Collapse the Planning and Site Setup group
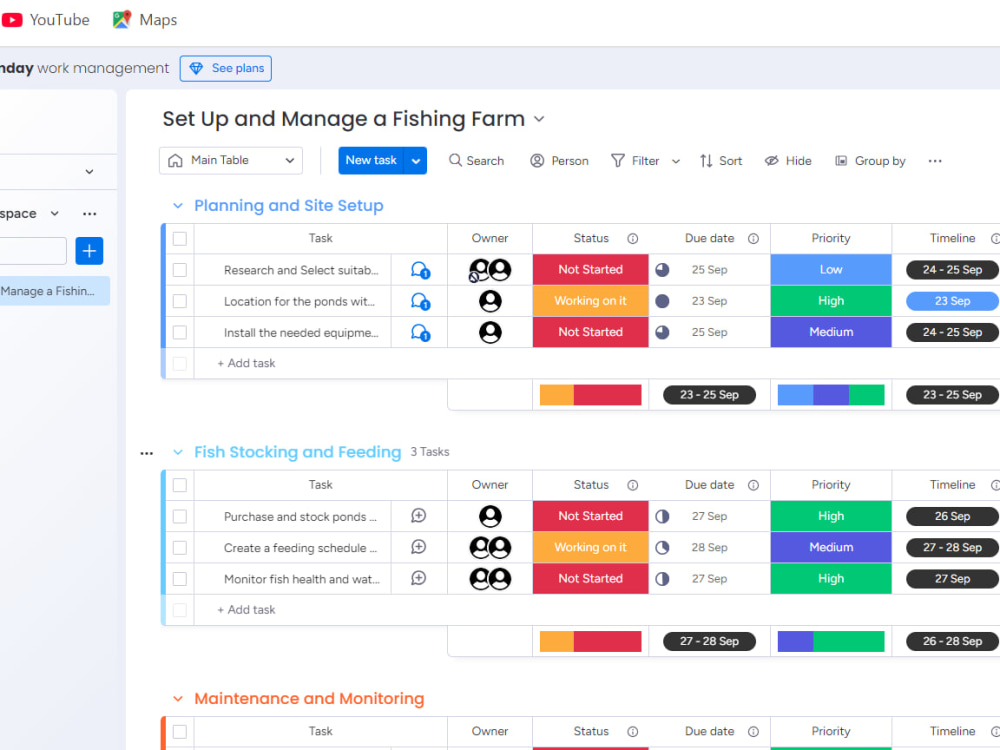Screen dimensions: 1000x750 point(178,206)
